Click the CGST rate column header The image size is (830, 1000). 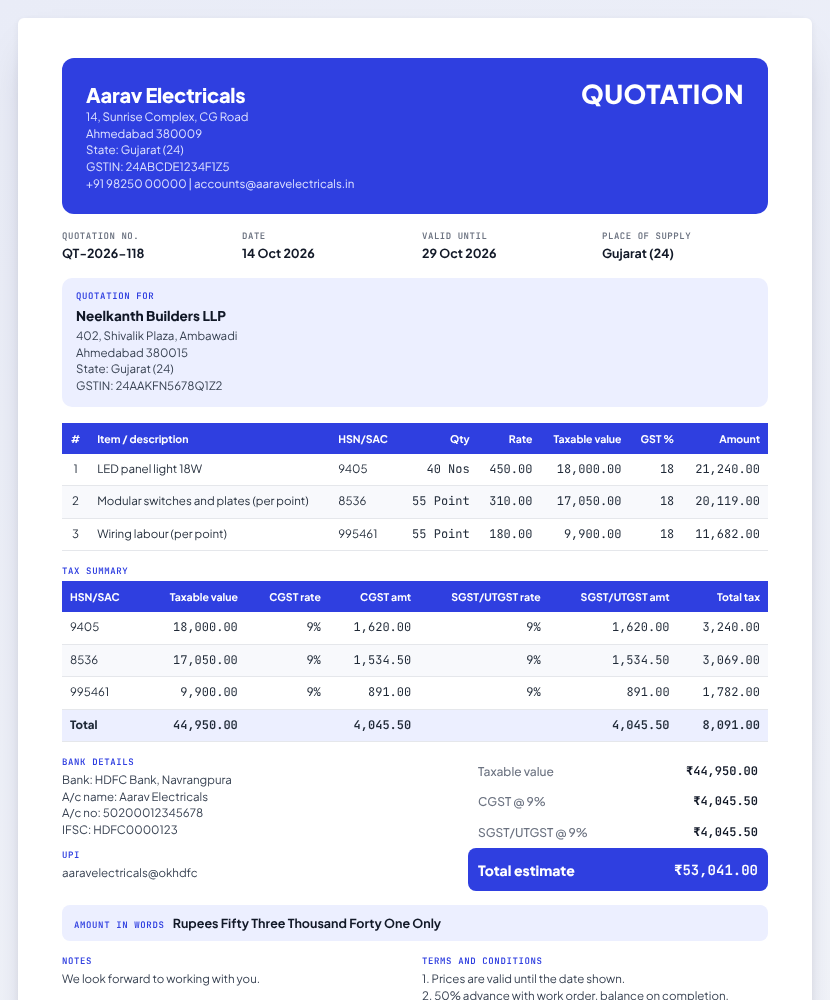coord(295,598)
